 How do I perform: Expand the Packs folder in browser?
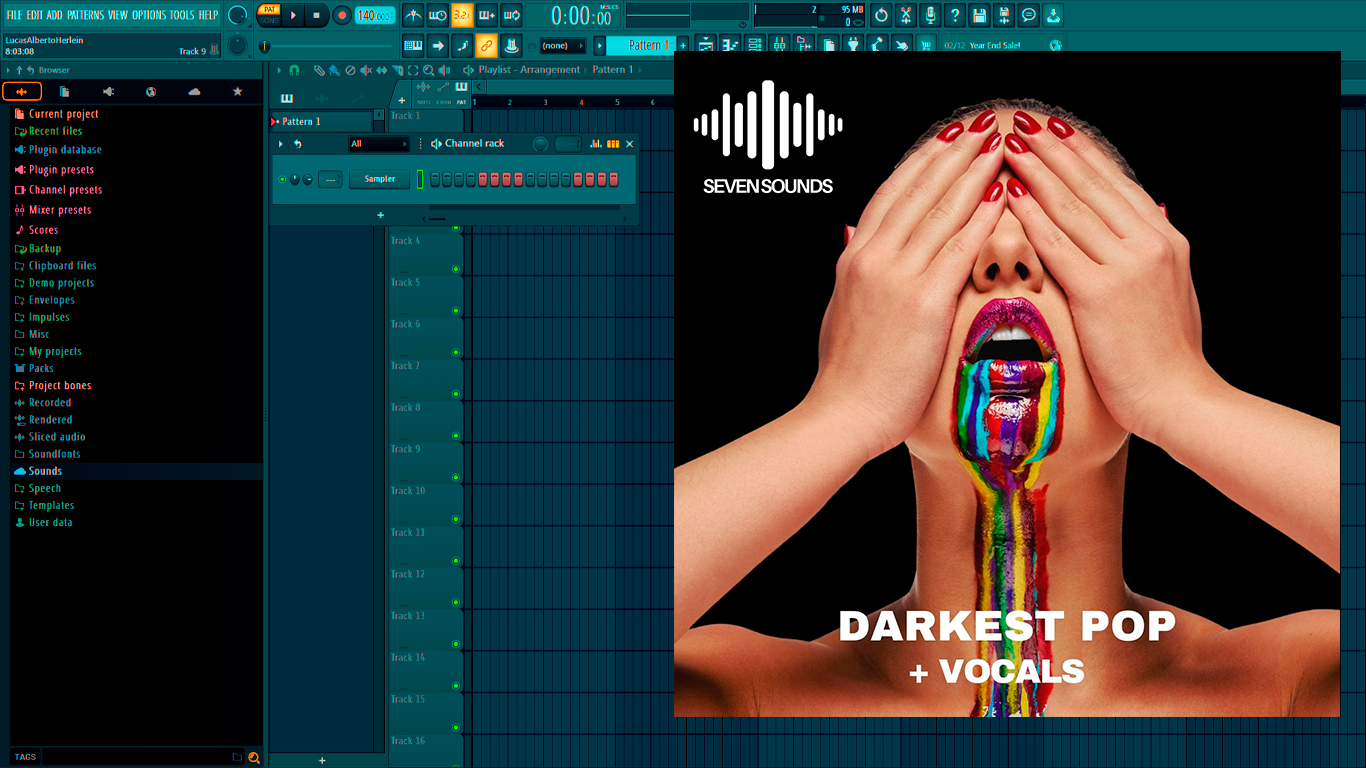coord(41,368)
